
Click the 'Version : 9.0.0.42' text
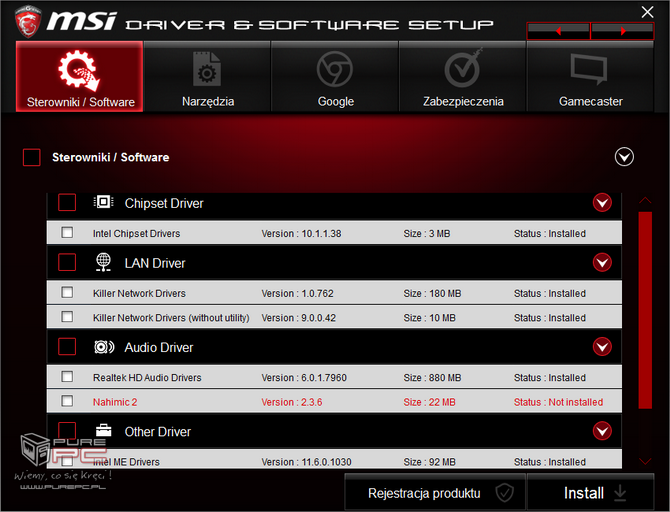click(298, 318)
